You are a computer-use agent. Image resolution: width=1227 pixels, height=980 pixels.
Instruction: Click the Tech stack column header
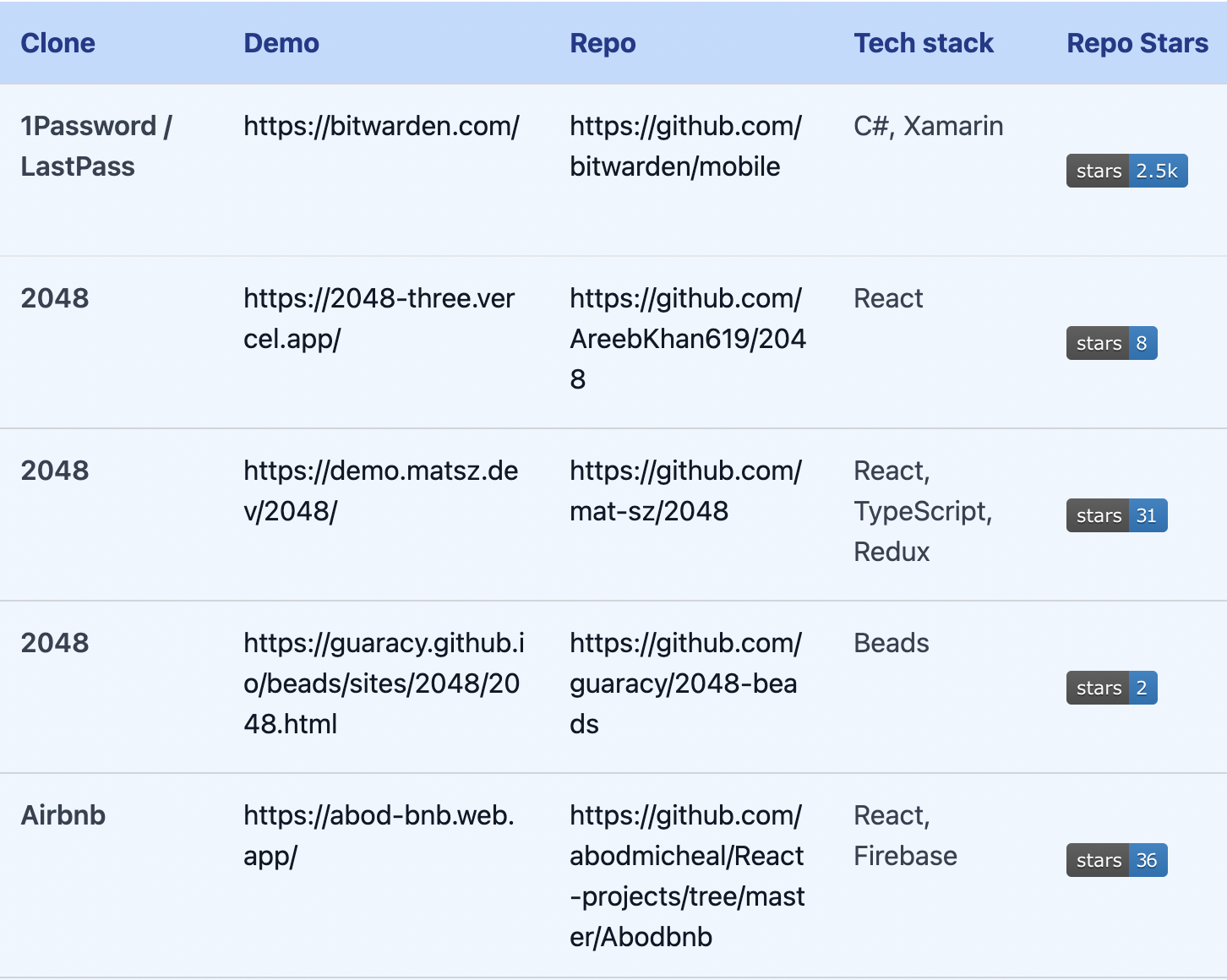[924, 43]
